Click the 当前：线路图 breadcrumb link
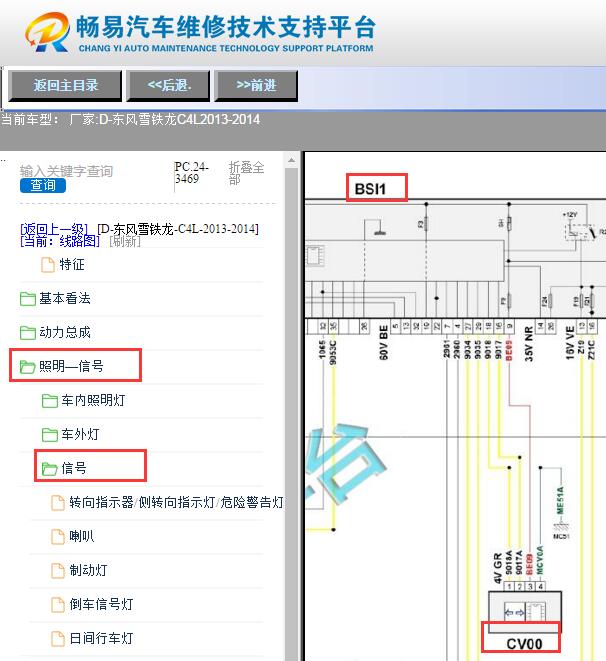This screenshot has width=606, height=661. [x=60, y=241]
